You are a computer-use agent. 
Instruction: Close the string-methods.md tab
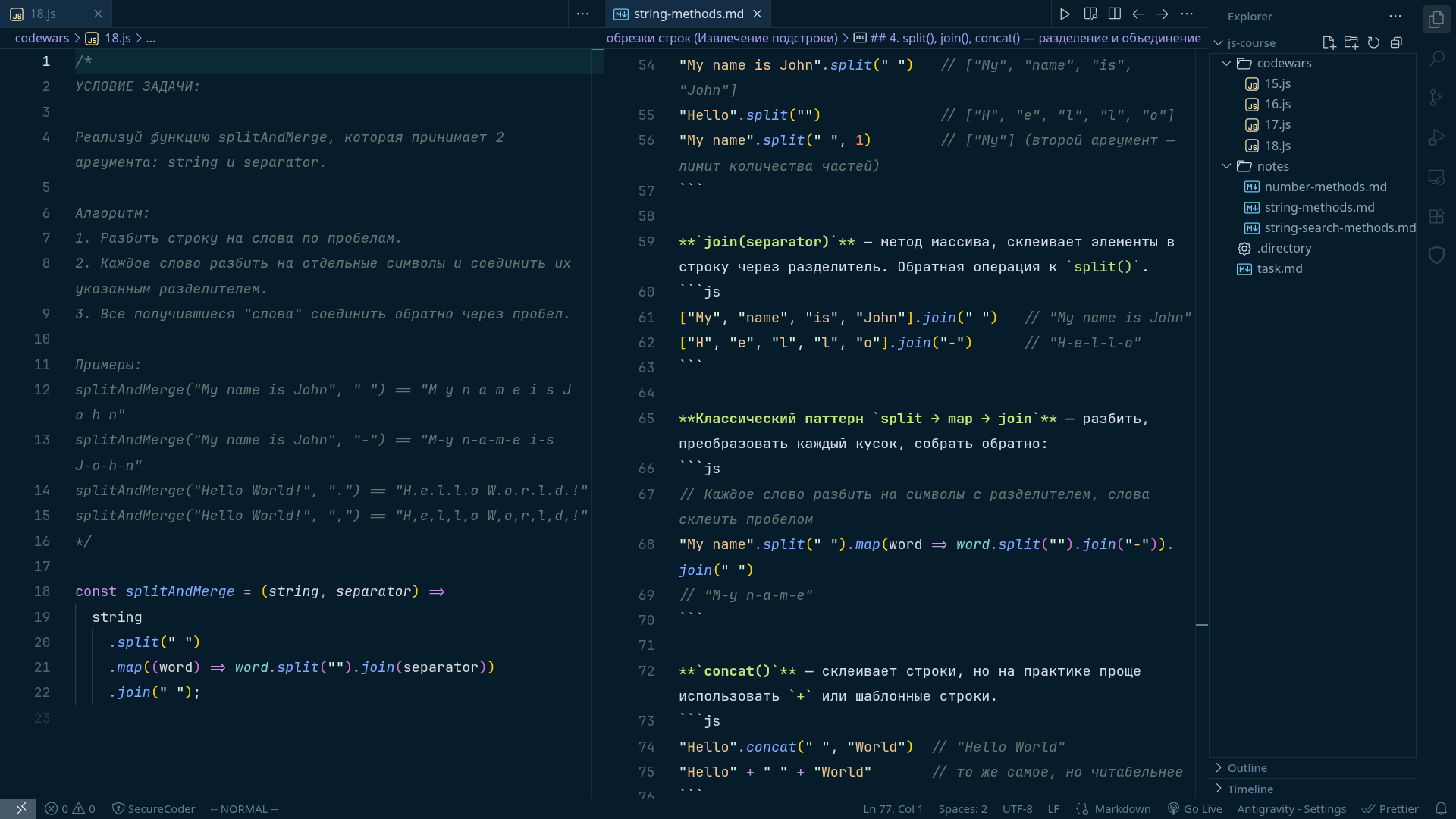[x=757, y=14]
